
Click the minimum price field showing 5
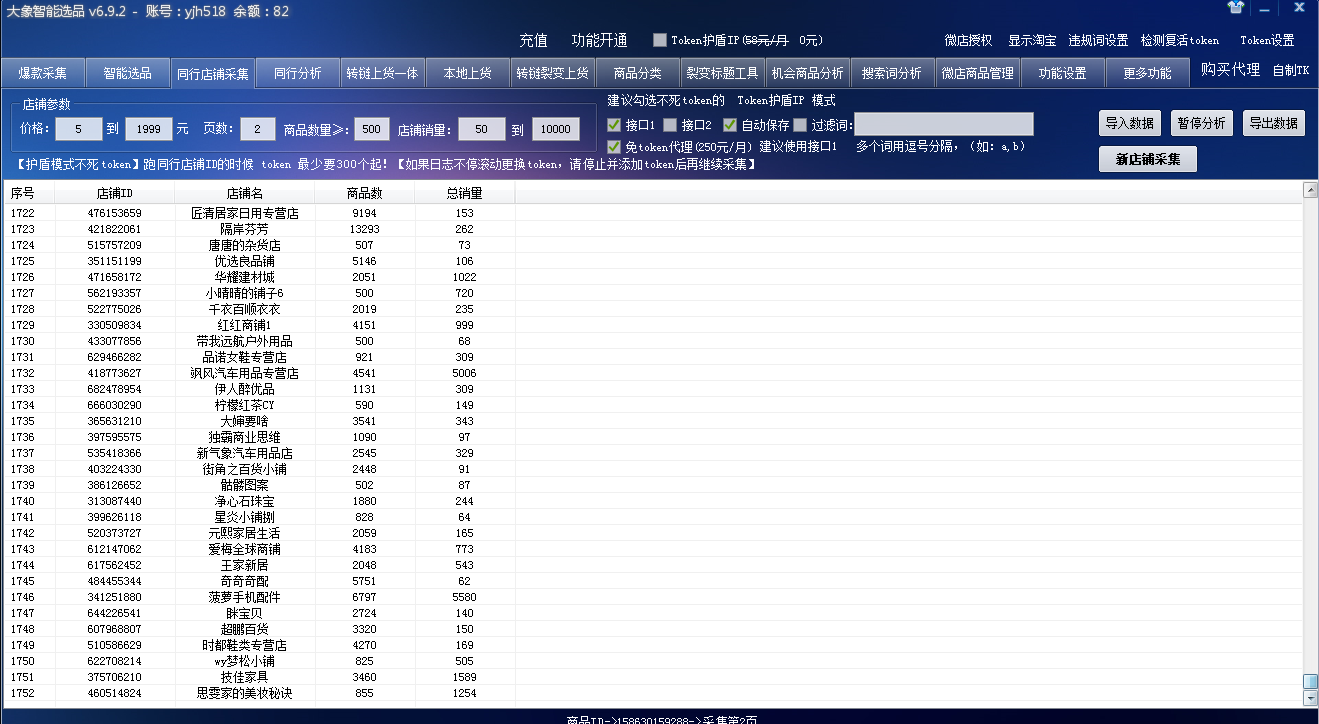[x=79, y=129]
